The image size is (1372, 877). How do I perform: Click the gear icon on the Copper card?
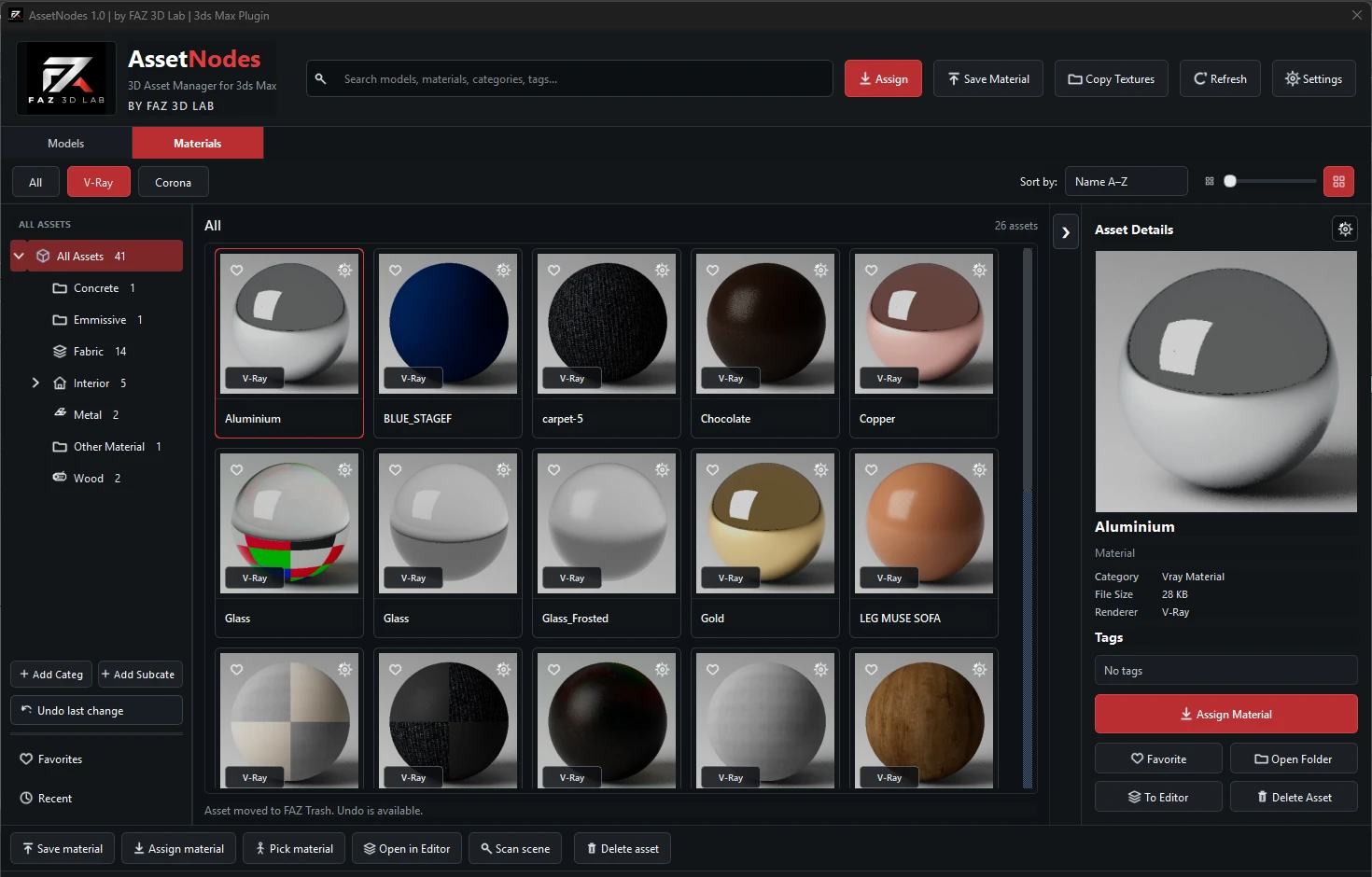(979, 270)
